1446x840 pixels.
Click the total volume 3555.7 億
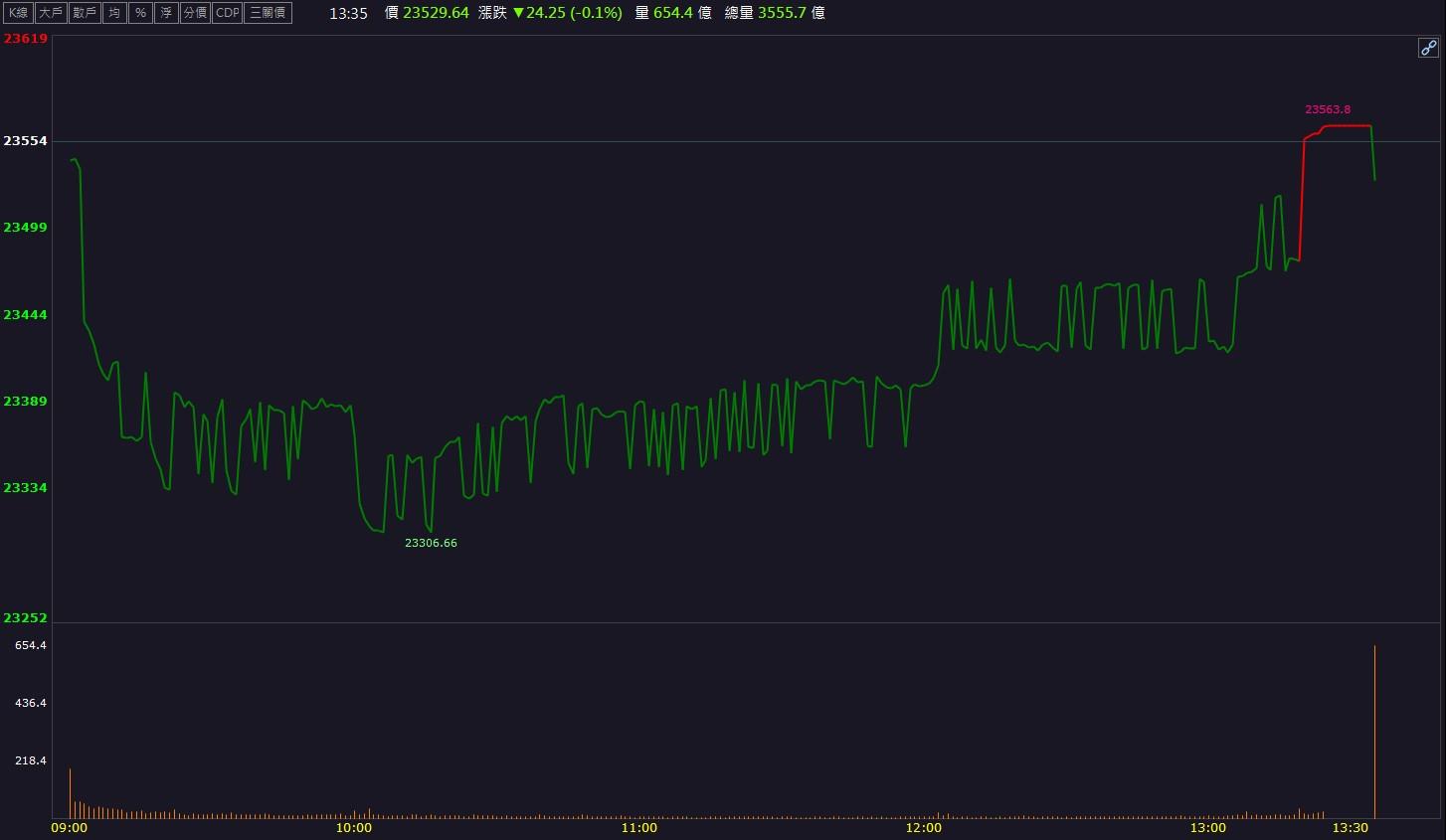(792, 13)
